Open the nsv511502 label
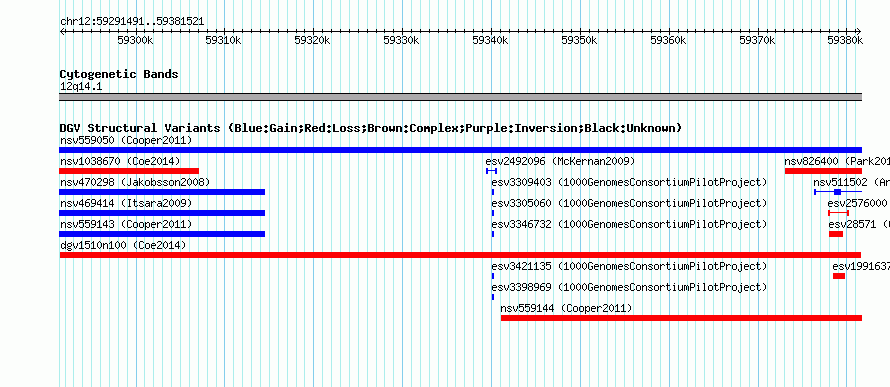Viewport: 890px width, 387px height. pyautogui.click(x=851, y=182)
